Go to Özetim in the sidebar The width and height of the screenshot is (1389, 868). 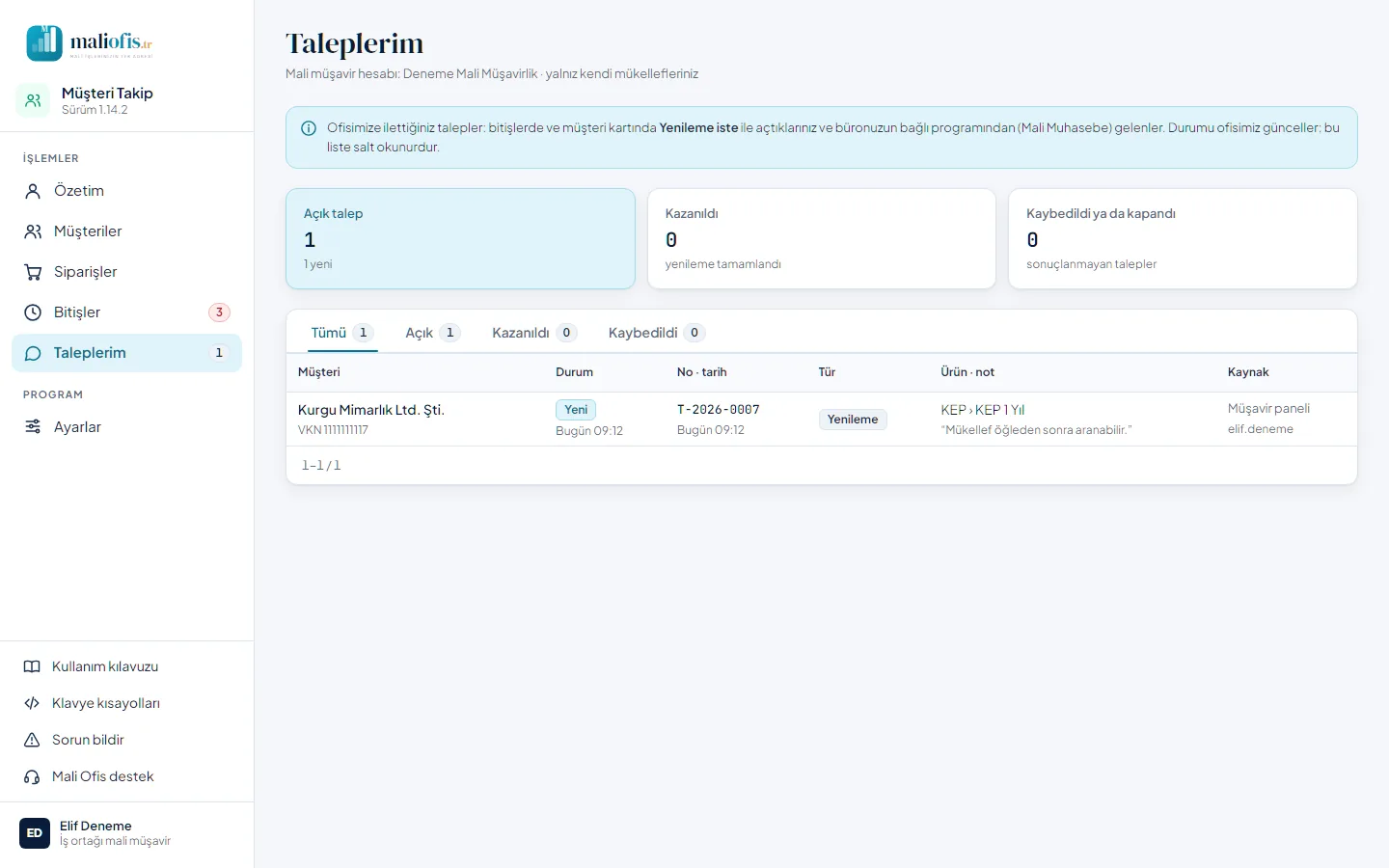(126, 191)
